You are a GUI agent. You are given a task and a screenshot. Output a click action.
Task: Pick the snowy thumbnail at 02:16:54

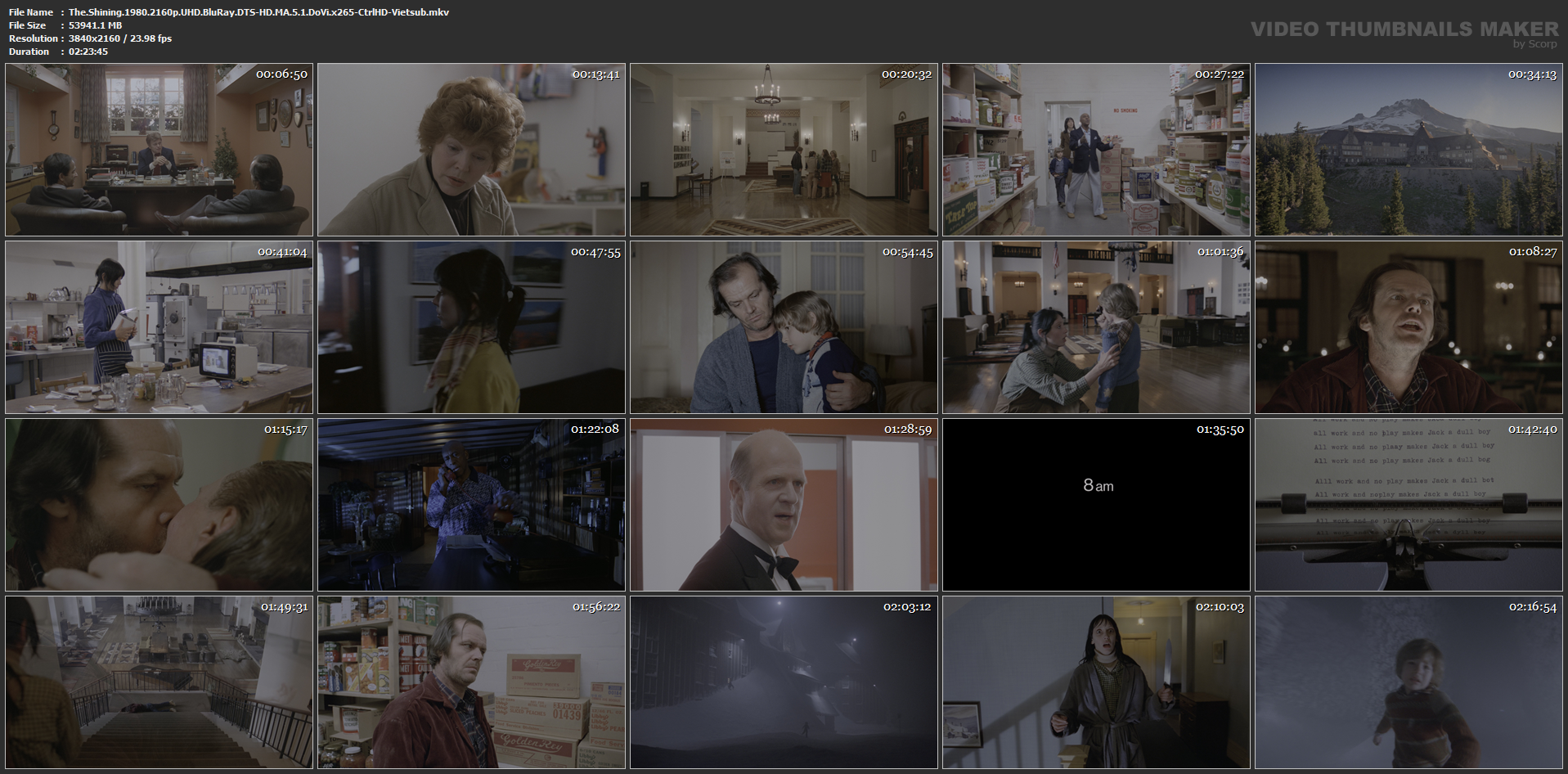pyautogui.click(x=1409, y=682)
